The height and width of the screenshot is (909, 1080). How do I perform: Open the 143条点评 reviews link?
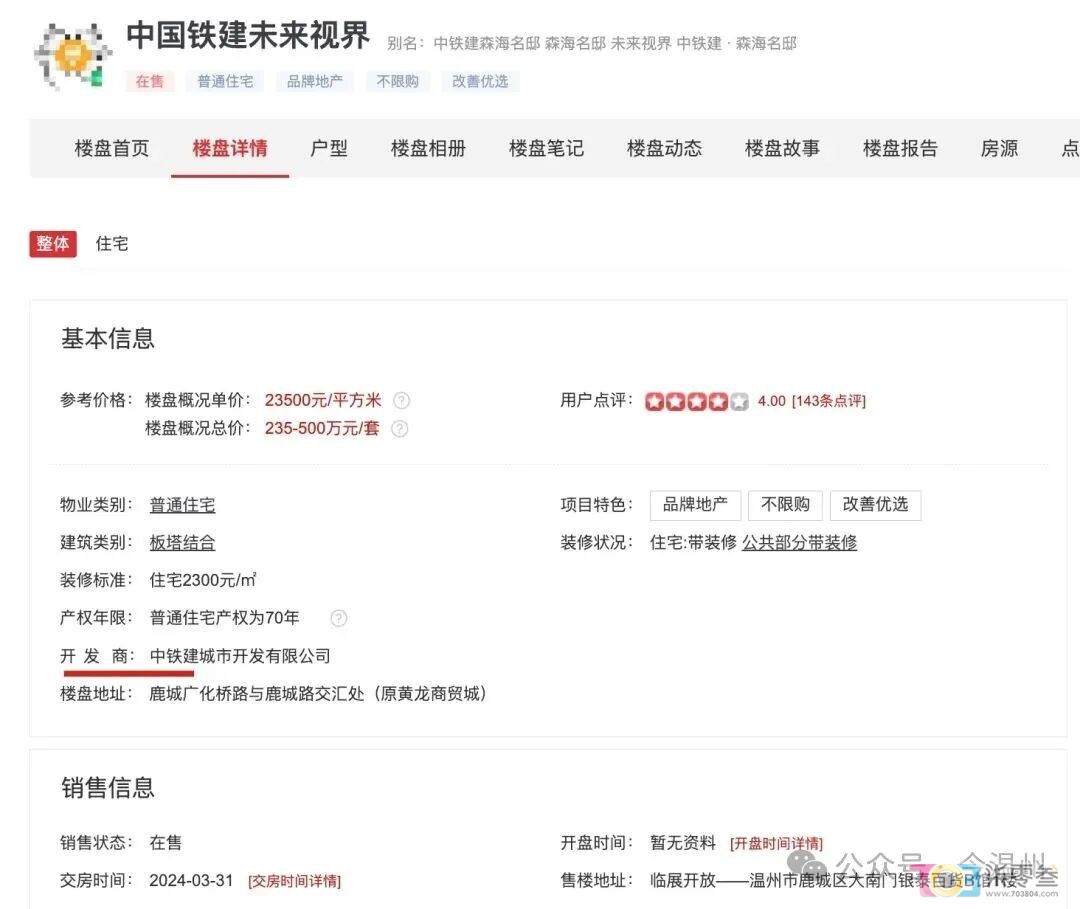click(829, 401)
